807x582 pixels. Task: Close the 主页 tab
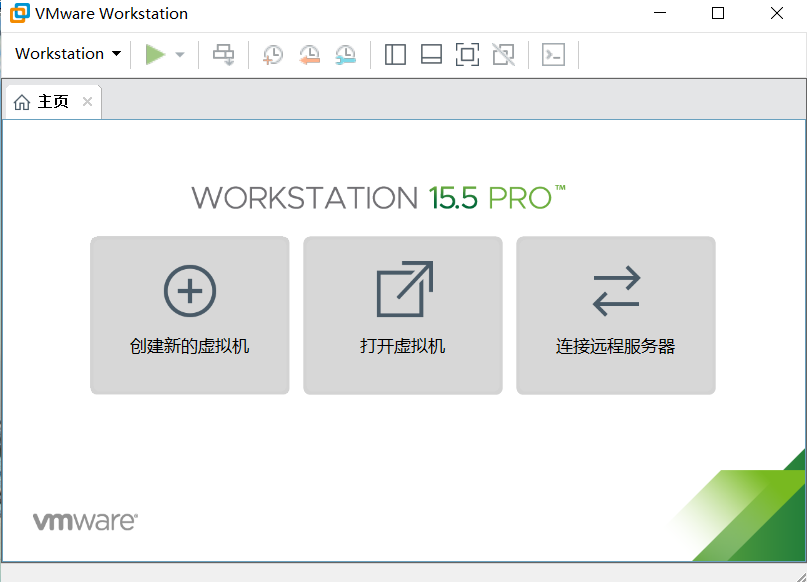click(87, 101)
